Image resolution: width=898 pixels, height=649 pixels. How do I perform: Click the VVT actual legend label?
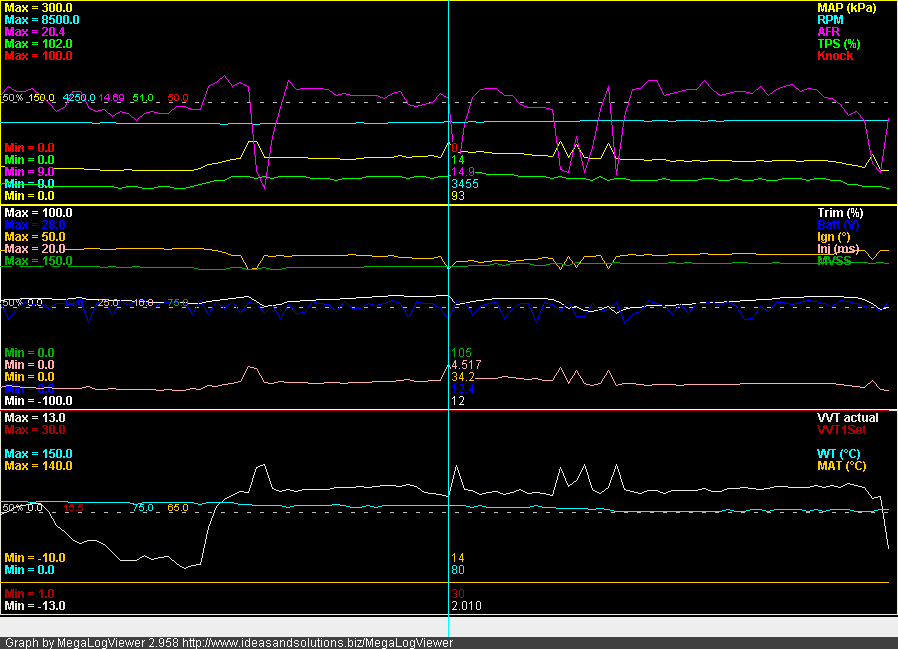coord(848,418)
